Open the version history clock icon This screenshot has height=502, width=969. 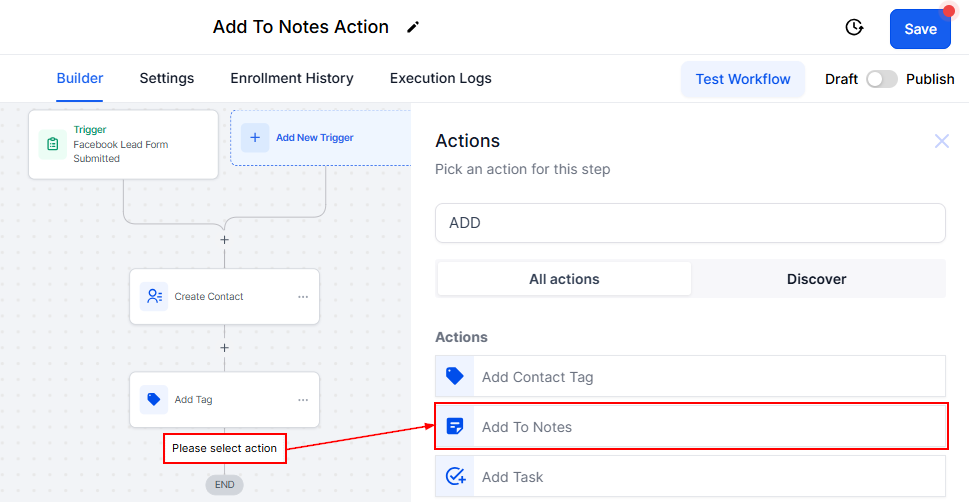854,28
